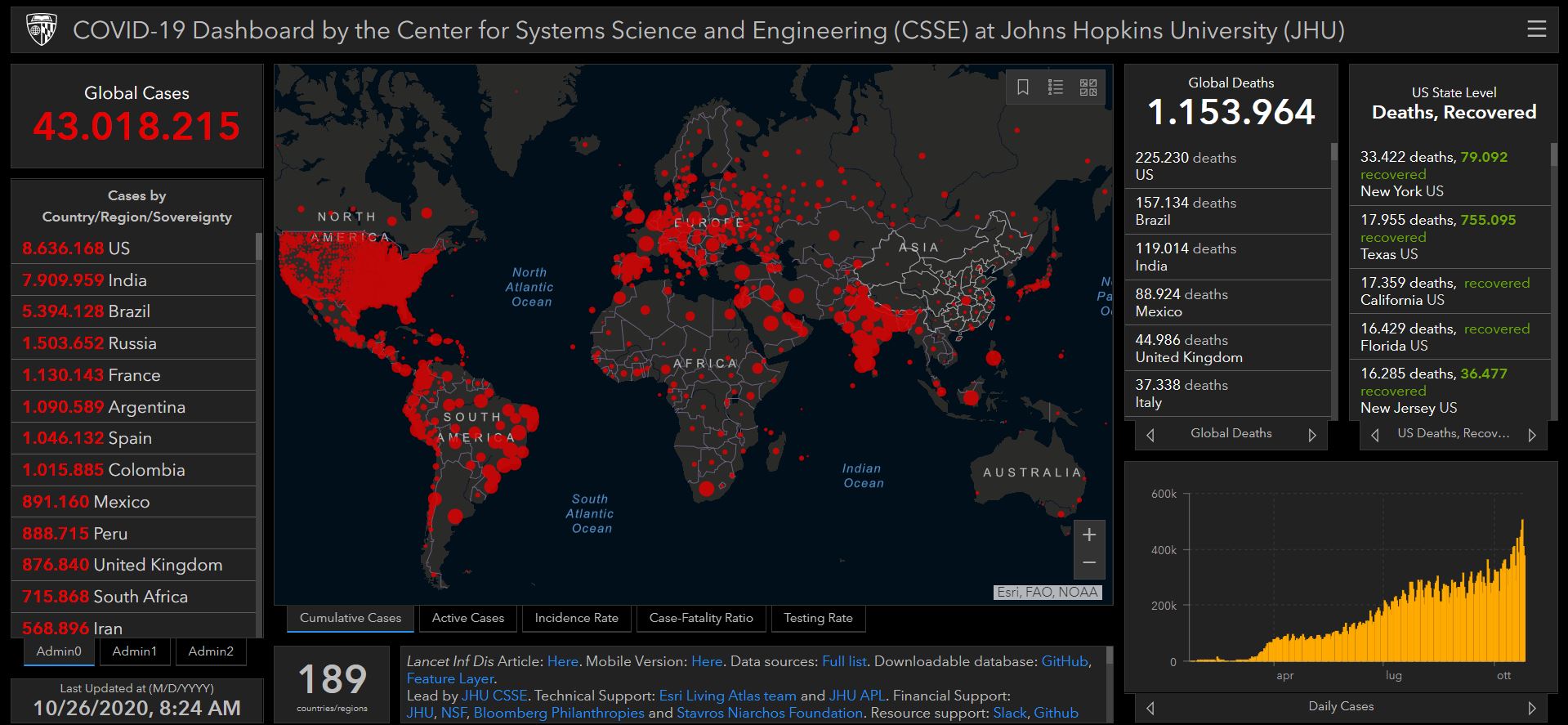Click the California US deaths entry
Screen dimensions: 1568x725
[1450, 292]
